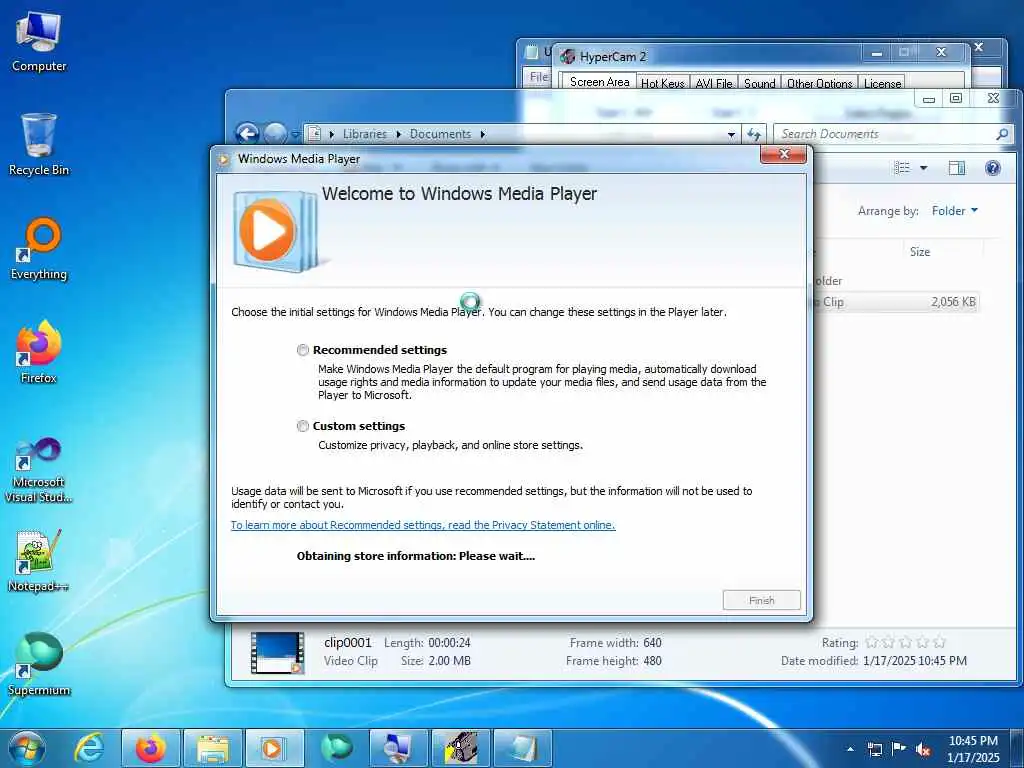Open Internet Explorer from the taskbar
This screenshot has width=1024, height=768.
[x=89, y=748]
